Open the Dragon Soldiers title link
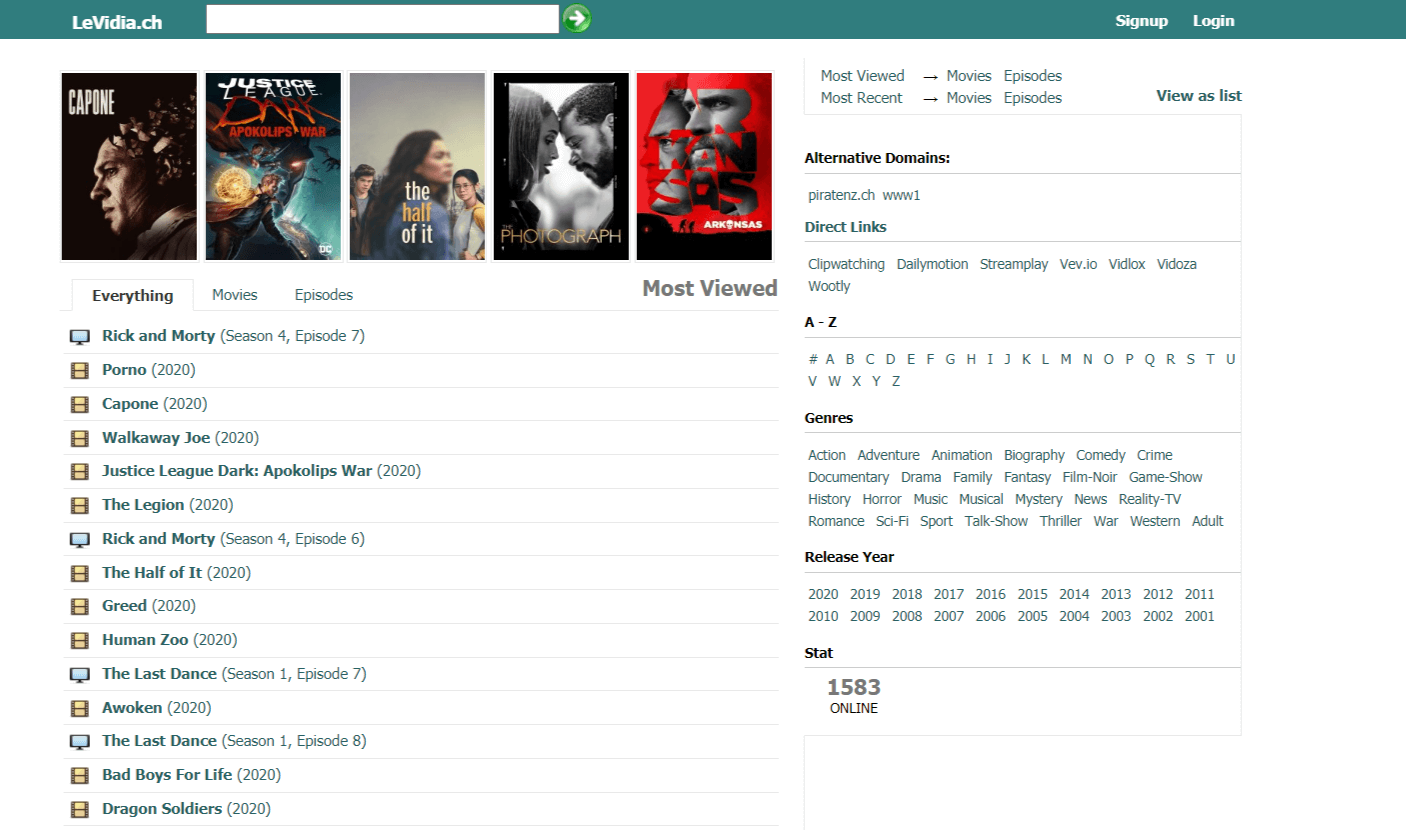1406x830 pixels. [x=162, y=809]
